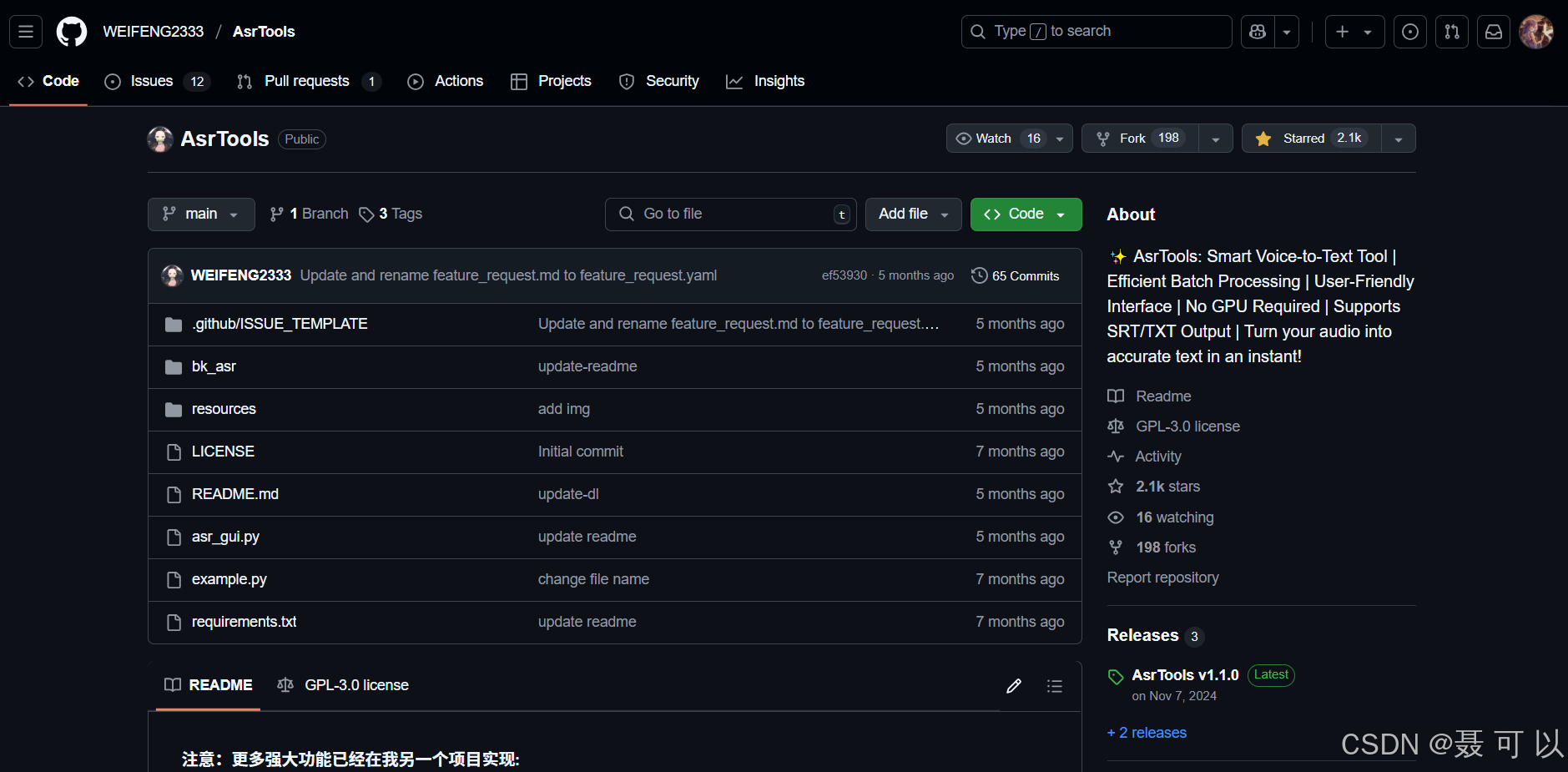Expand the Copilot dropdown arrow
The width and height of the screenshot is (1568, 772).
(x=1287, y=32)
